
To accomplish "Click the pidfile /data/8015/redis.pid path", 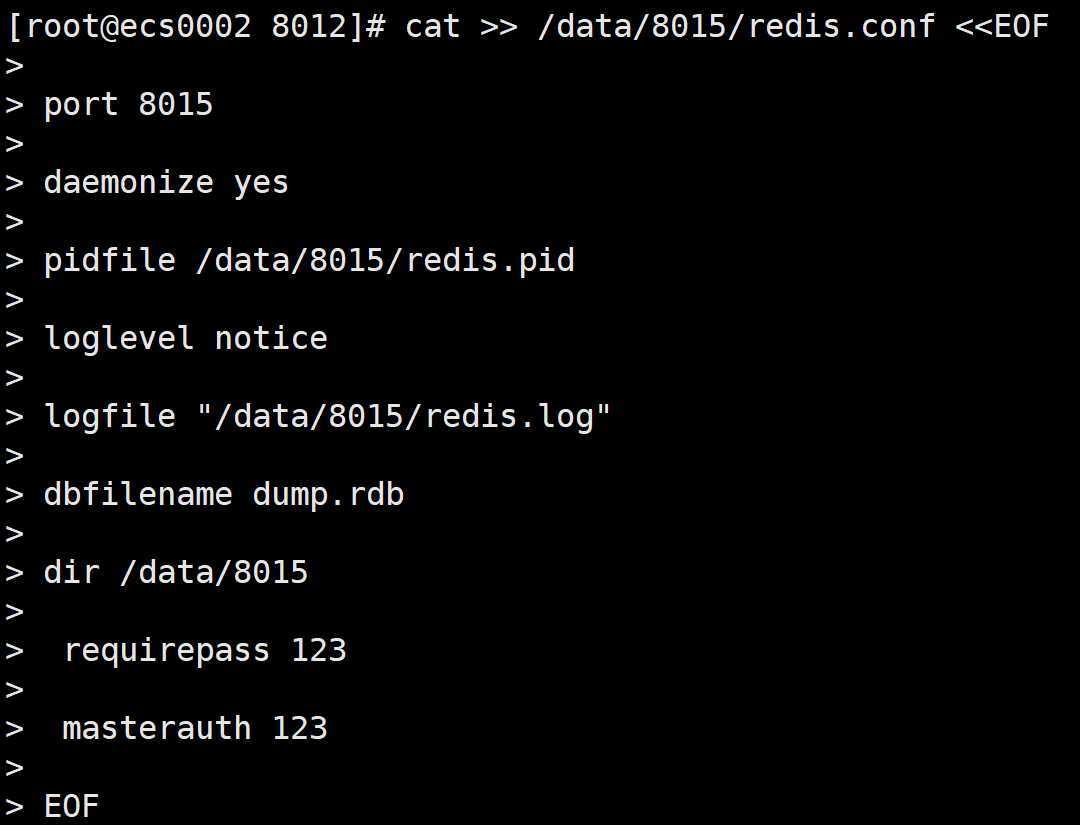I will coord(385,261).
